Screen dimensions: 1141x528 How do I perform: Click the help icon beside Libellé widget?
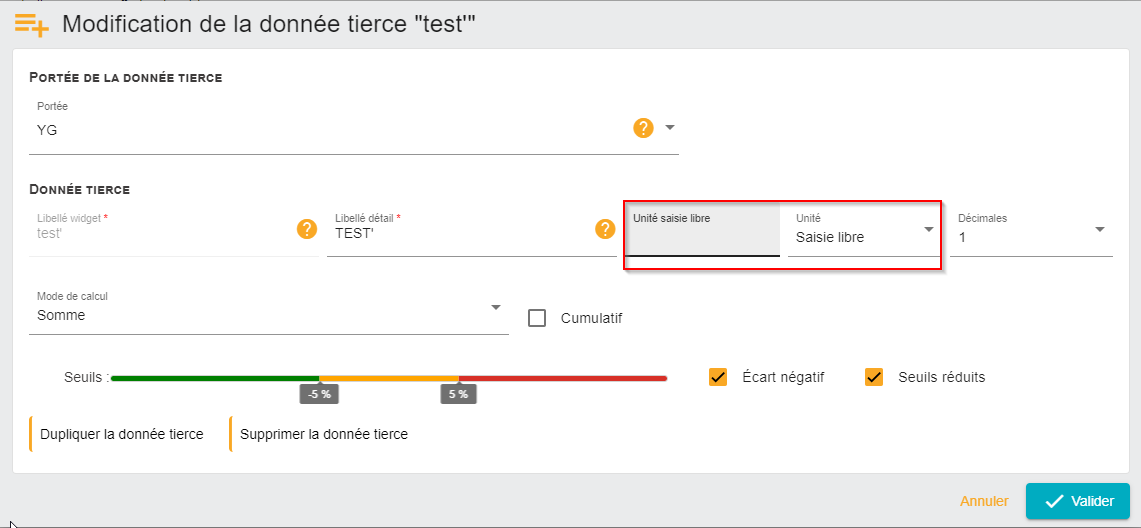coord(306,229)
